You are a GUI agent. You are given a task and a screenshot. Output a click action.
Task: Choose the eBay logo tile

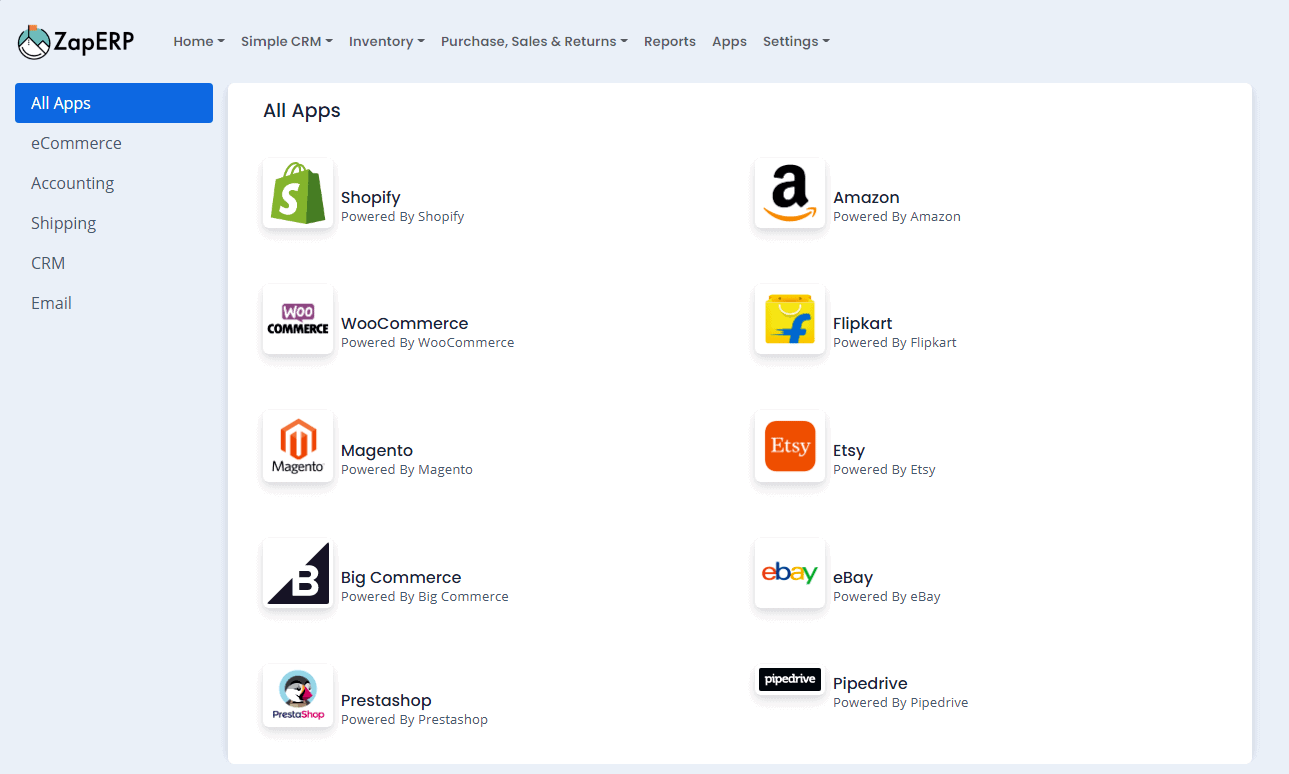(790, 573)
